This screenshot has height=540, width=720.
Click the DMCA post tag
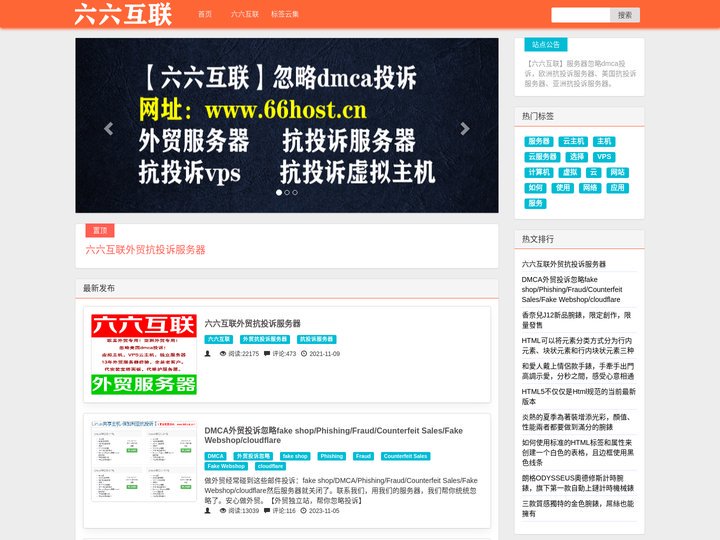click(215, 456)
